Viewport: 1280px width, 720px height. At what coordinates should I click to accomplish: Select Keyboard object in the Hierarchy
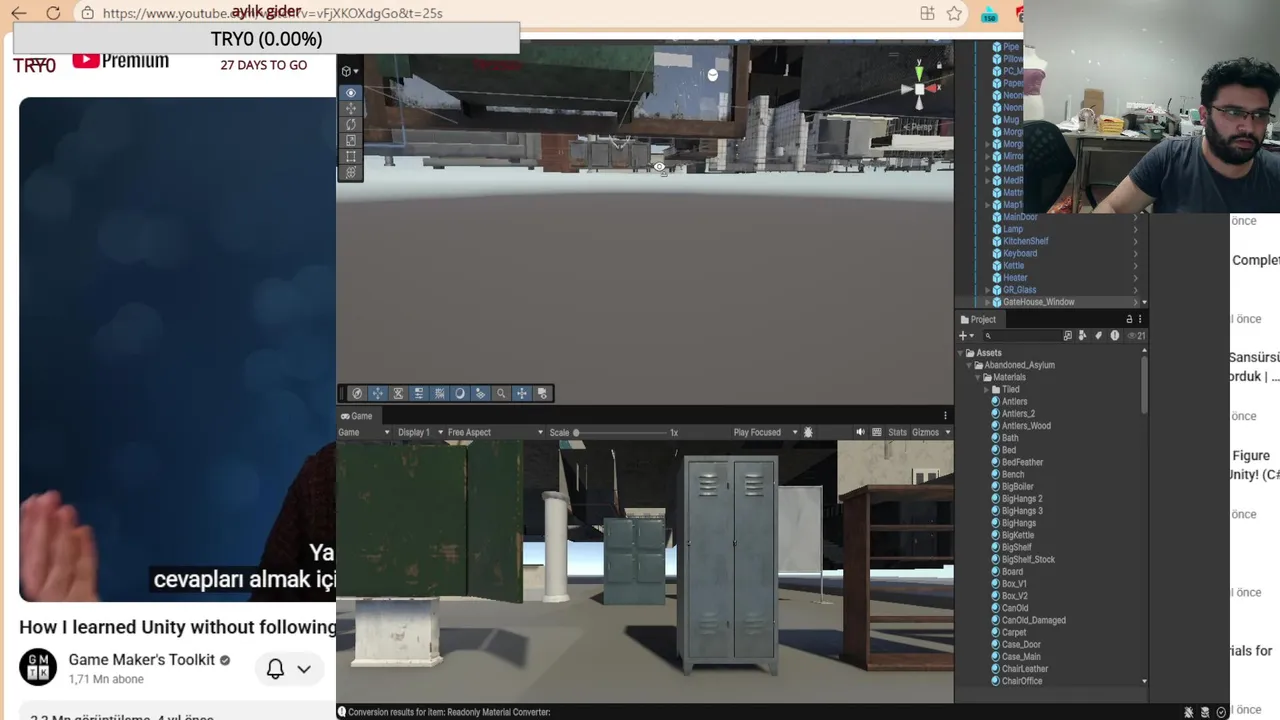(1020, 254)
